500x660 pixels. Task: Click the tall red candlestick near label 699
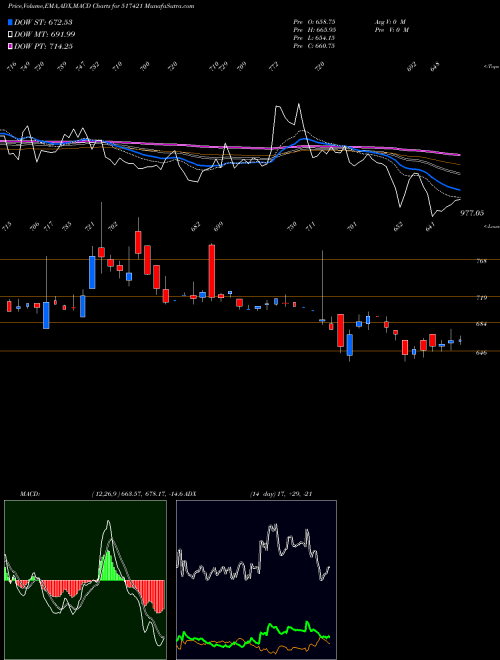[212, 271]
